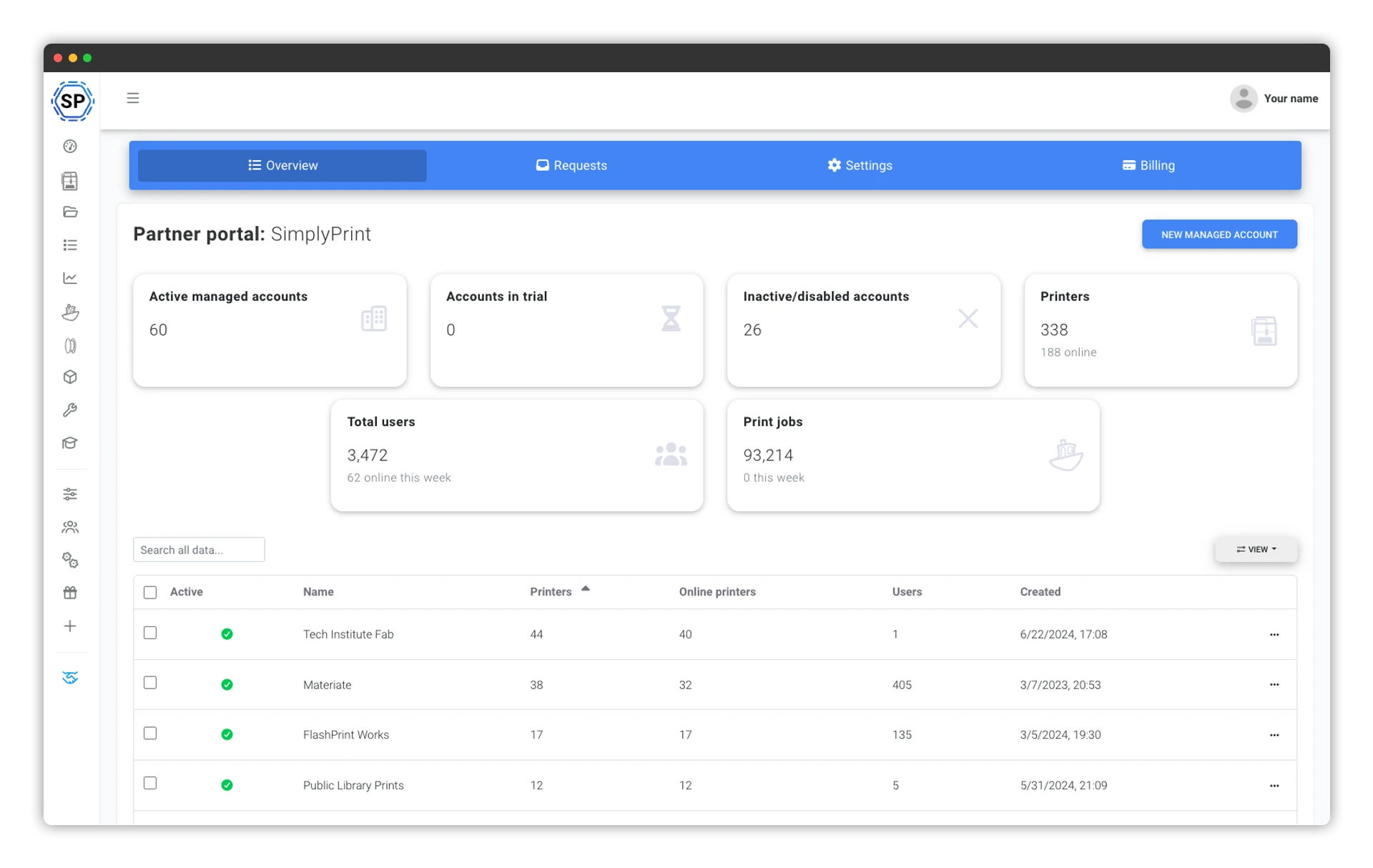This screenshot has width=1373, height=868.
Task: Click green active status for Tech Institute Fab
Action: [x=227, y=634]
